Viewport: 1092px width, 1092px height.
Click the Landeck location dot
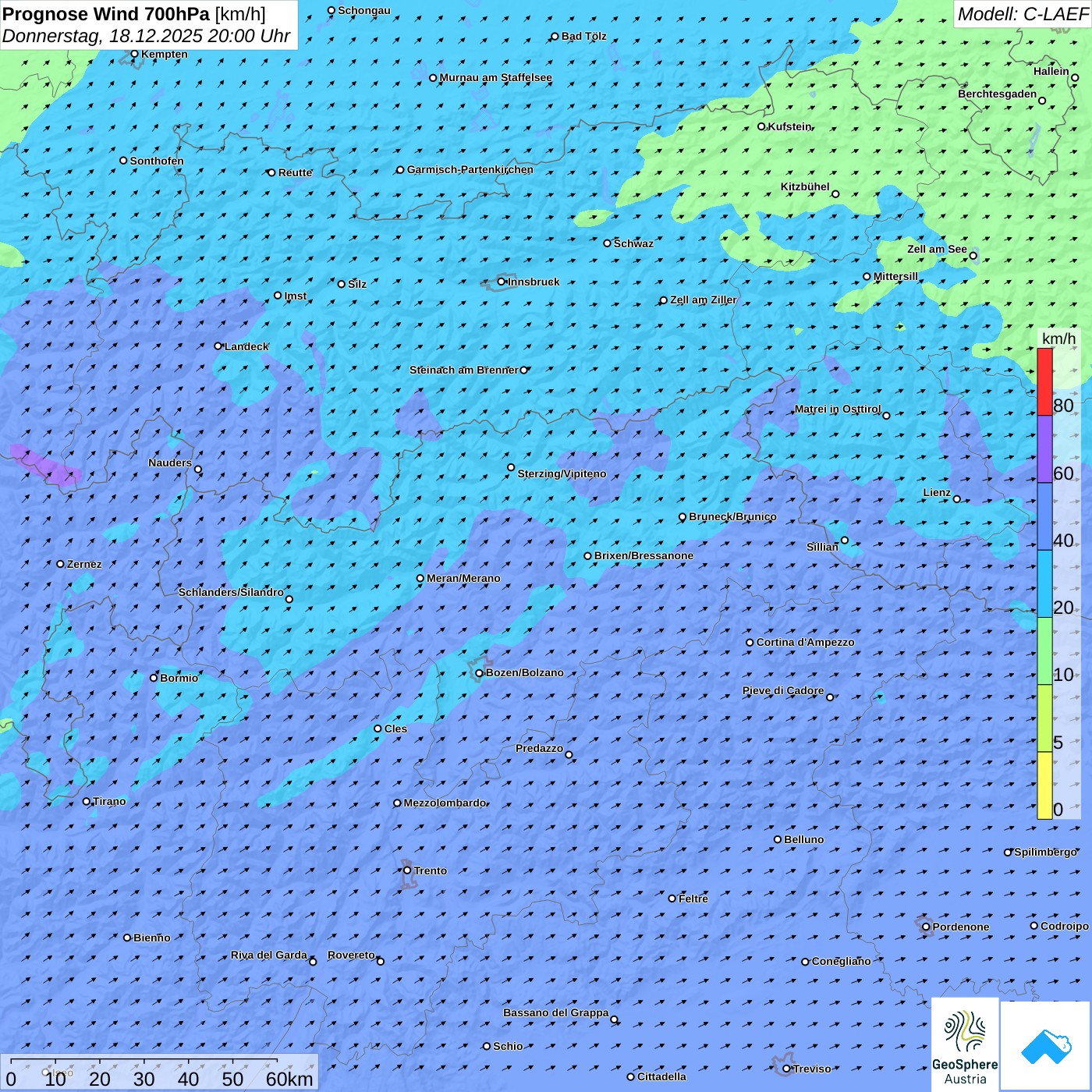coord(218,346)
